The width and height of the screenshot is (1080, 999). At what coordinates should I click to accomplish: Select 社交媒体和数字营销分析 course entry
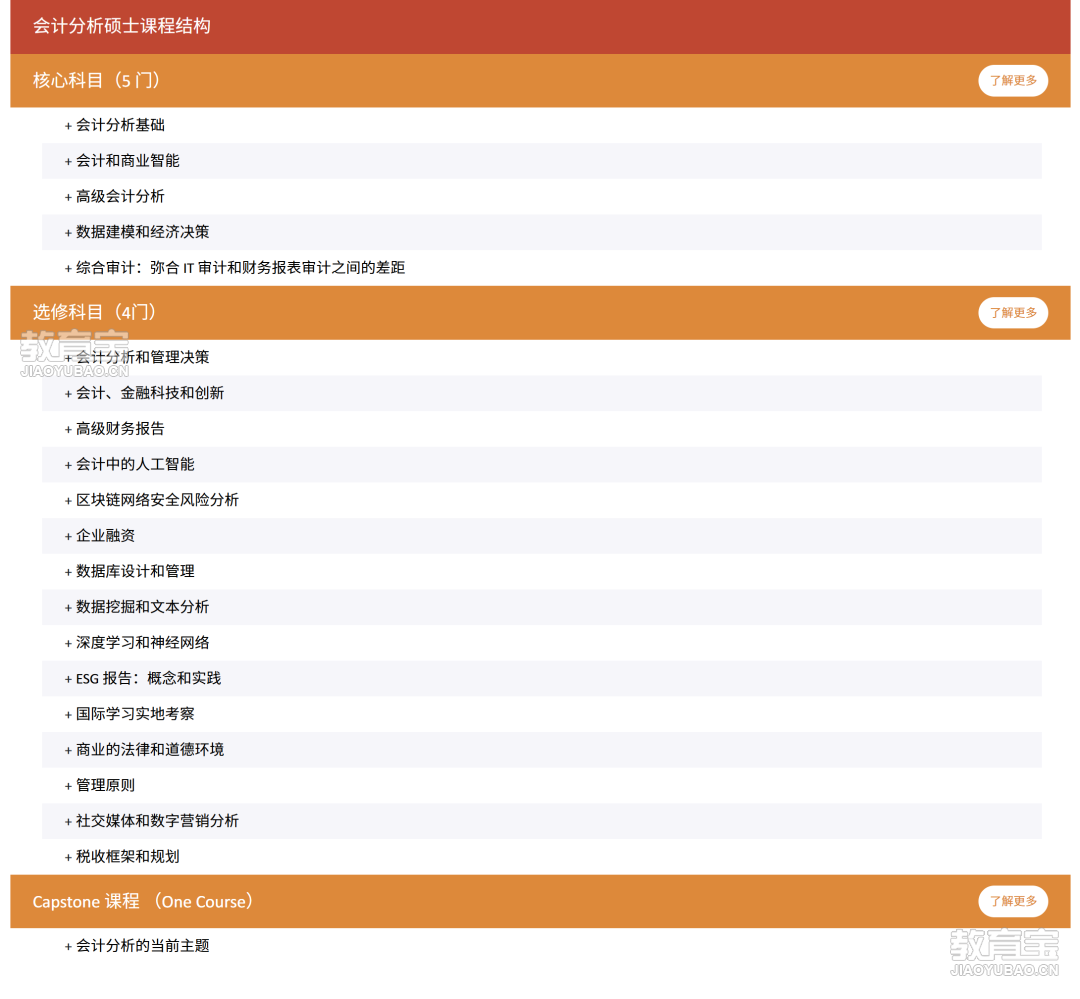[541, 821]
